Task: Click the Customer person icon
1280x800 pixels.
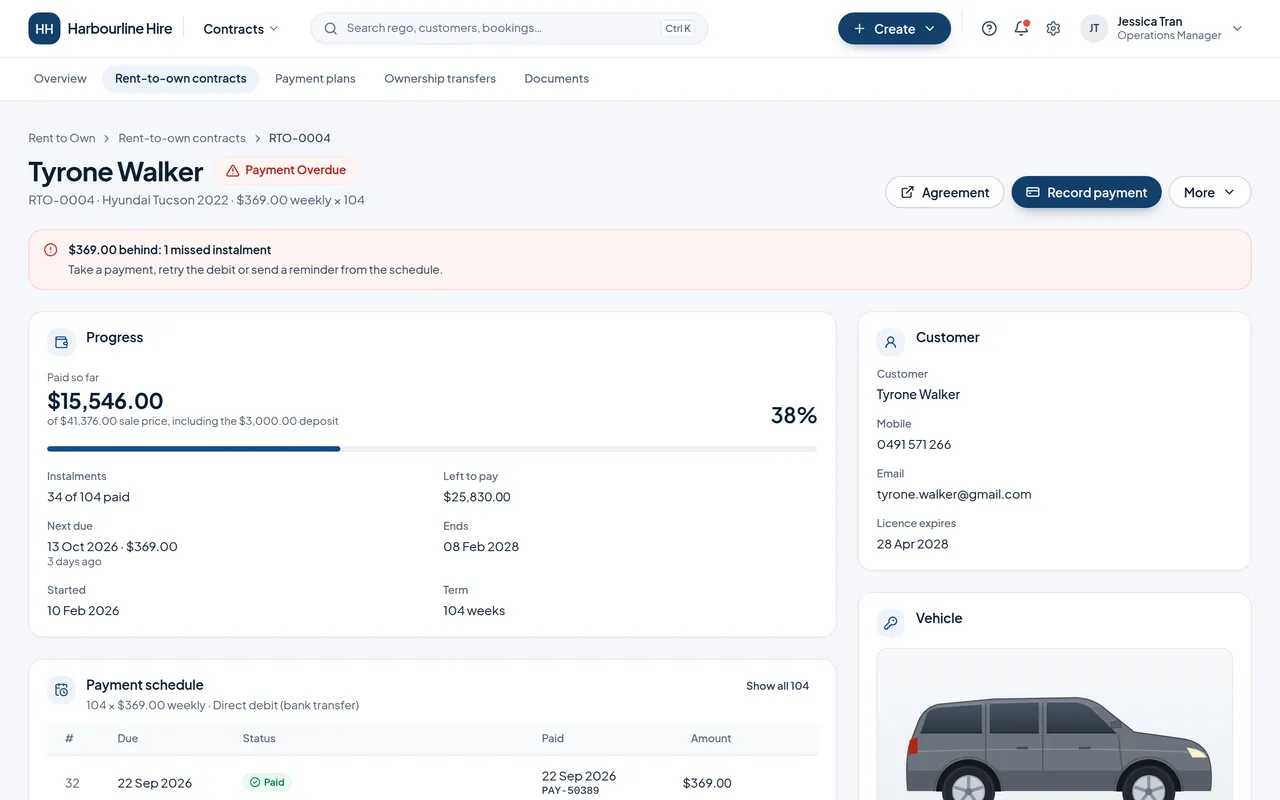Action: tap(890, 342)
